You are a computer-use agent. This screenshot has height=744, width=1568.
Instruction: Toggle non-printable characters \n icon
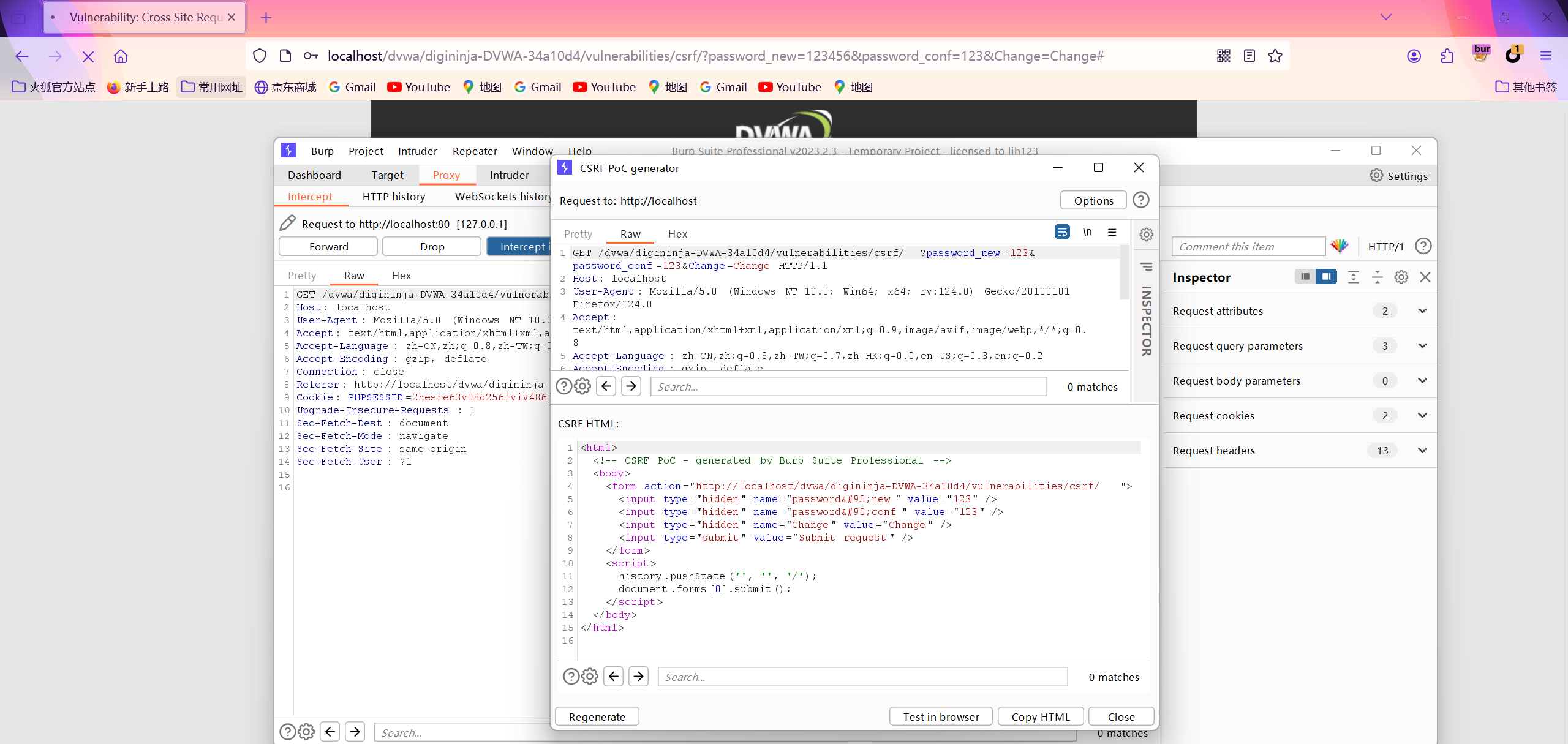1087,232
